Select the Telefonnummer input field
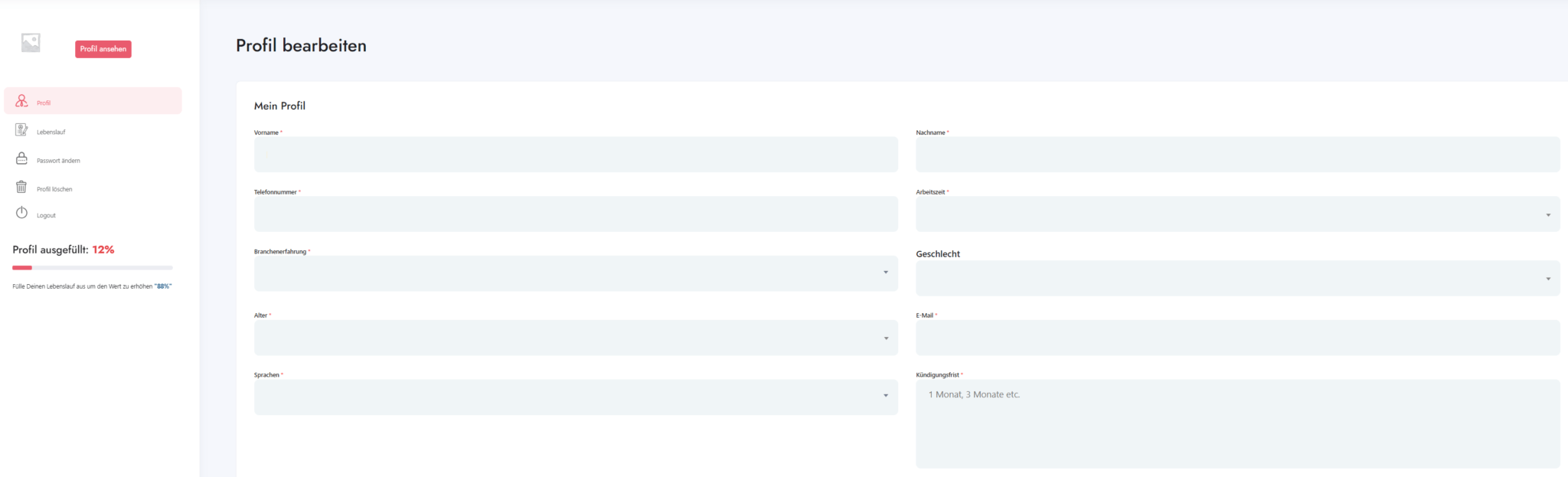 [x=576, y=214]
